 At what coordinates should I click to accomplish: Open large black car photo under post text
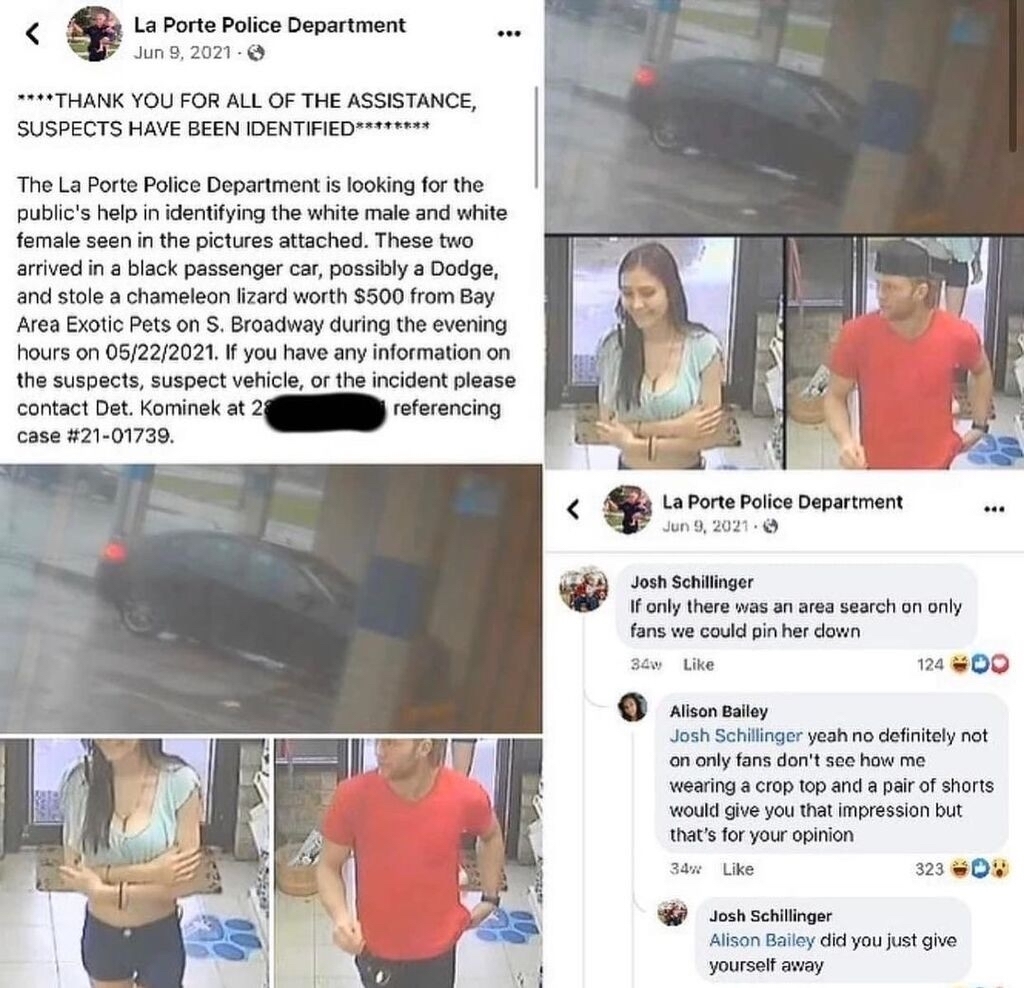click(270, 599)
